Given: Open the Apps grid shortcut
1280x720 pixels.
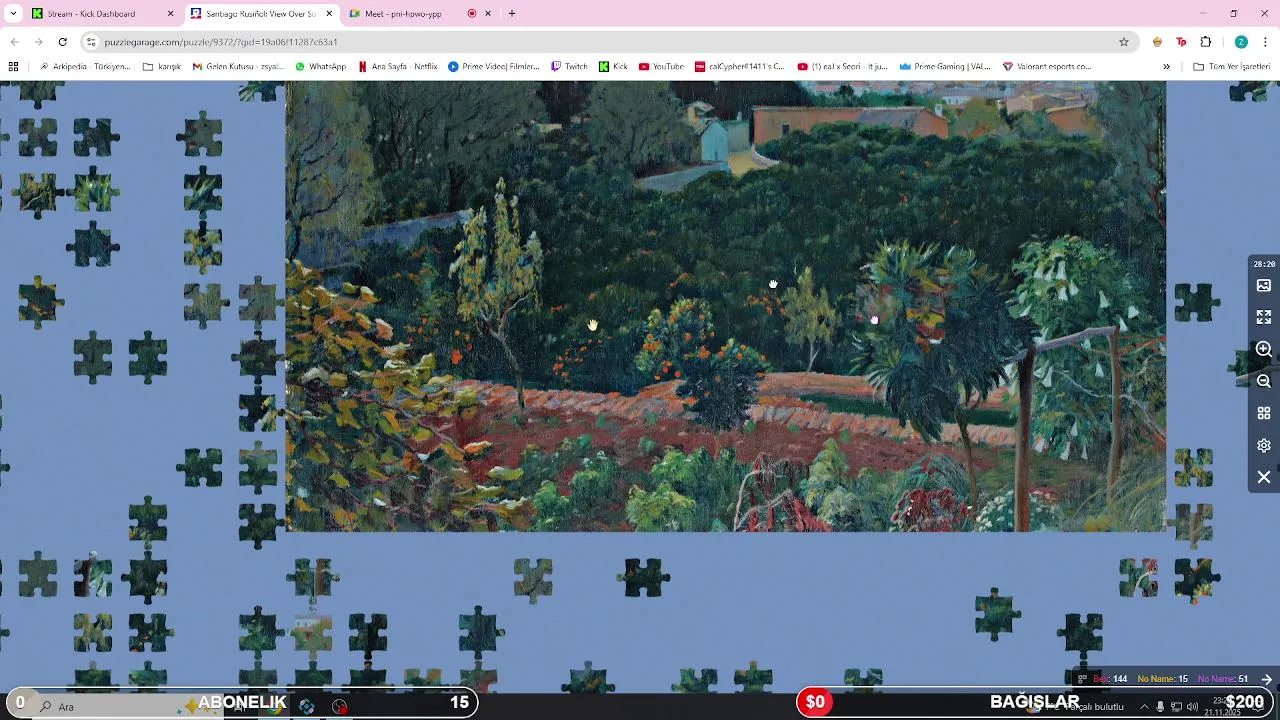Looking at the screenshot, I should tap(13, 67).
